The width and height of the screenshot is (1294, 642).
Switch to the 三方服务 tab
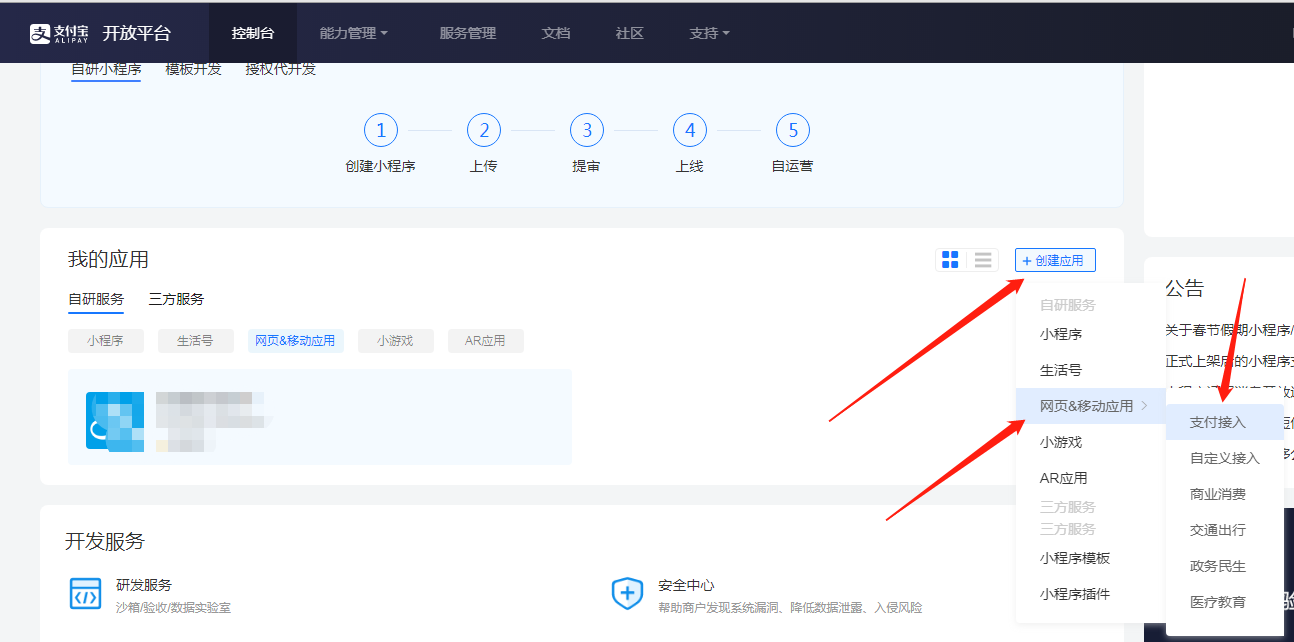[x=176, y=299]
